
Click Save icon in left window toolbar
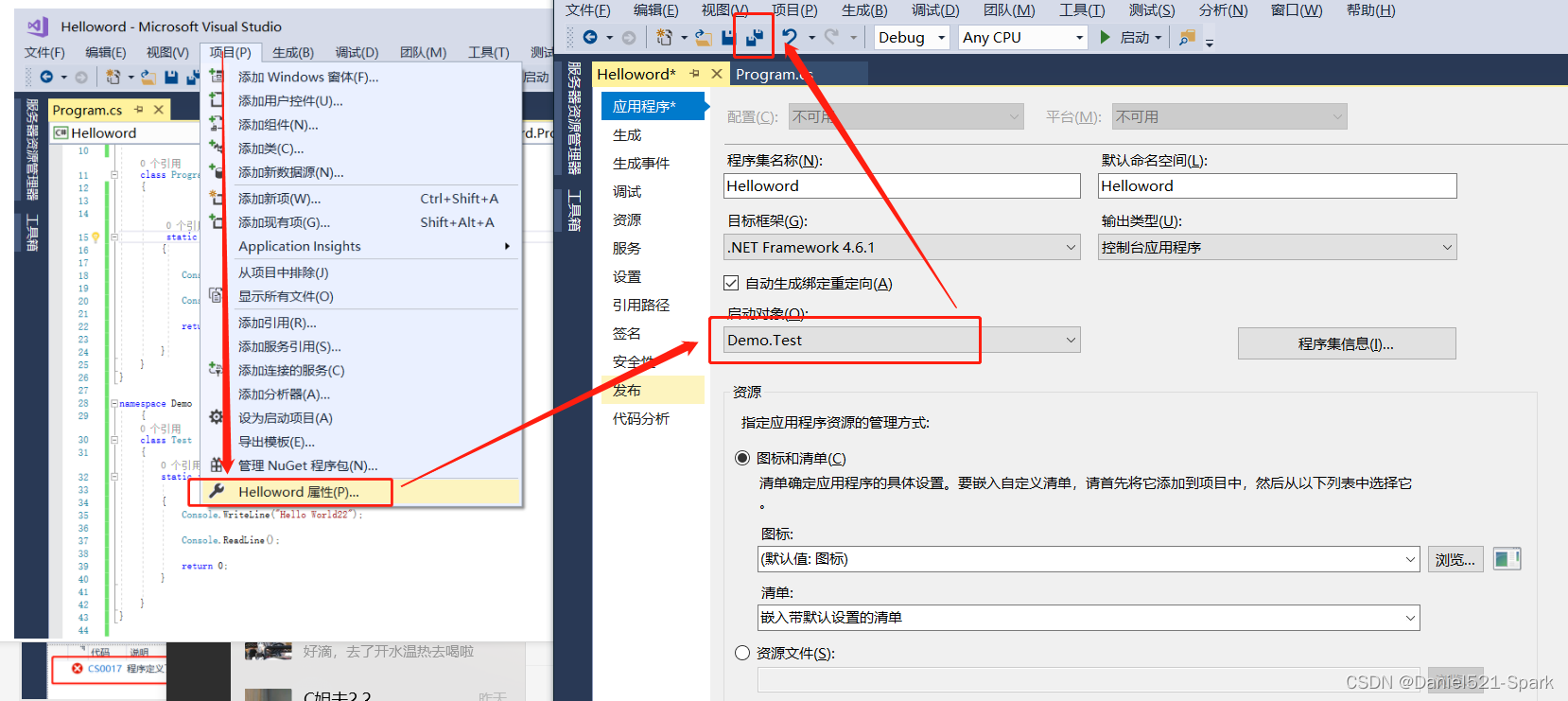point(171,77)
